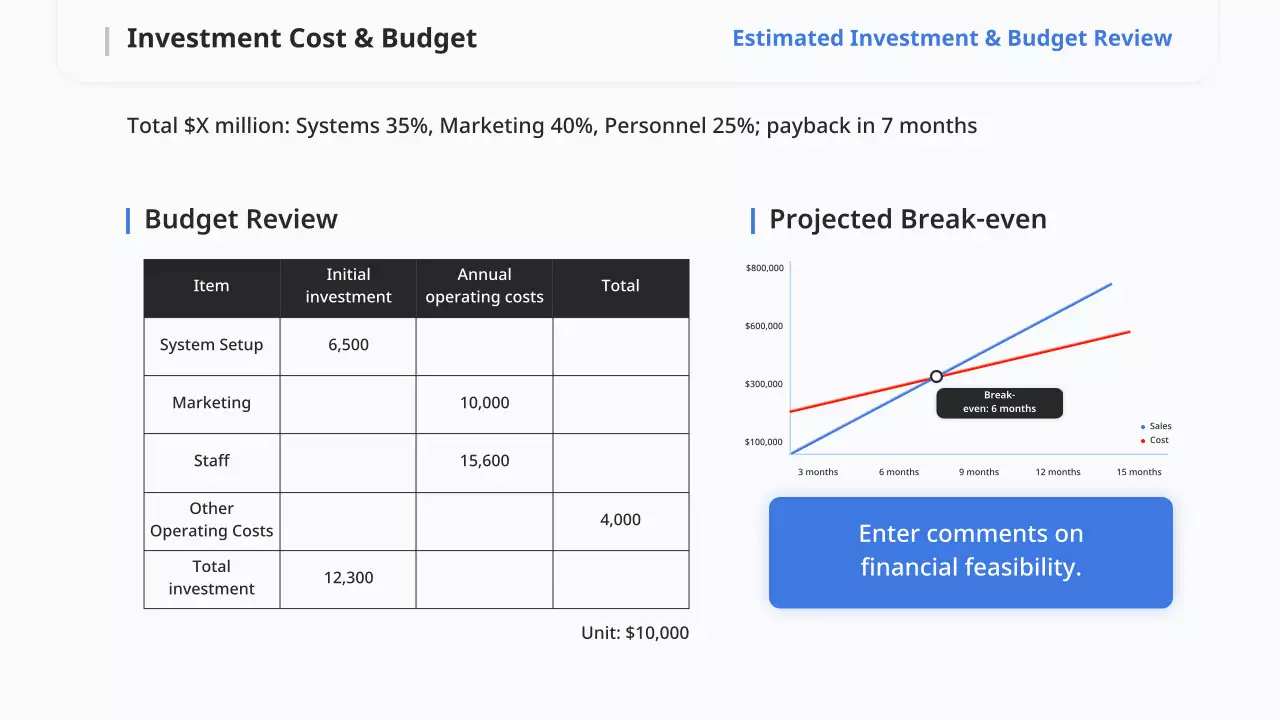This screenshot has width=1280, height=720.
Task: Click the 'Break-even: 6 months' tooltip label
Action: pyautogui.click(x=999, y=402)
